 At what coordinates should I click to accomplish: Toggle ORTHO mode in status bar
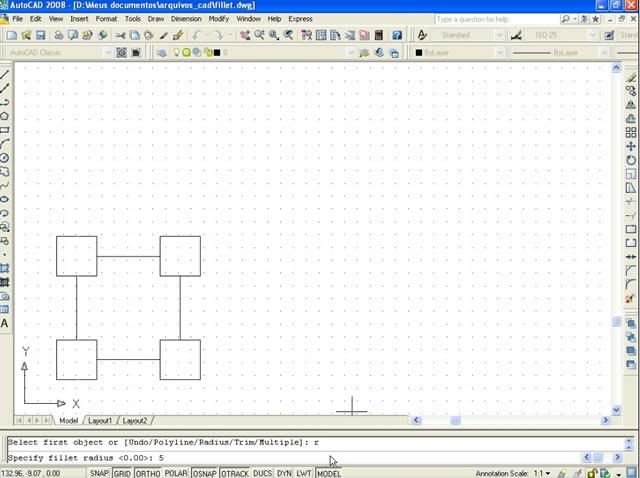pyautogui.click(x=148, y=473)
